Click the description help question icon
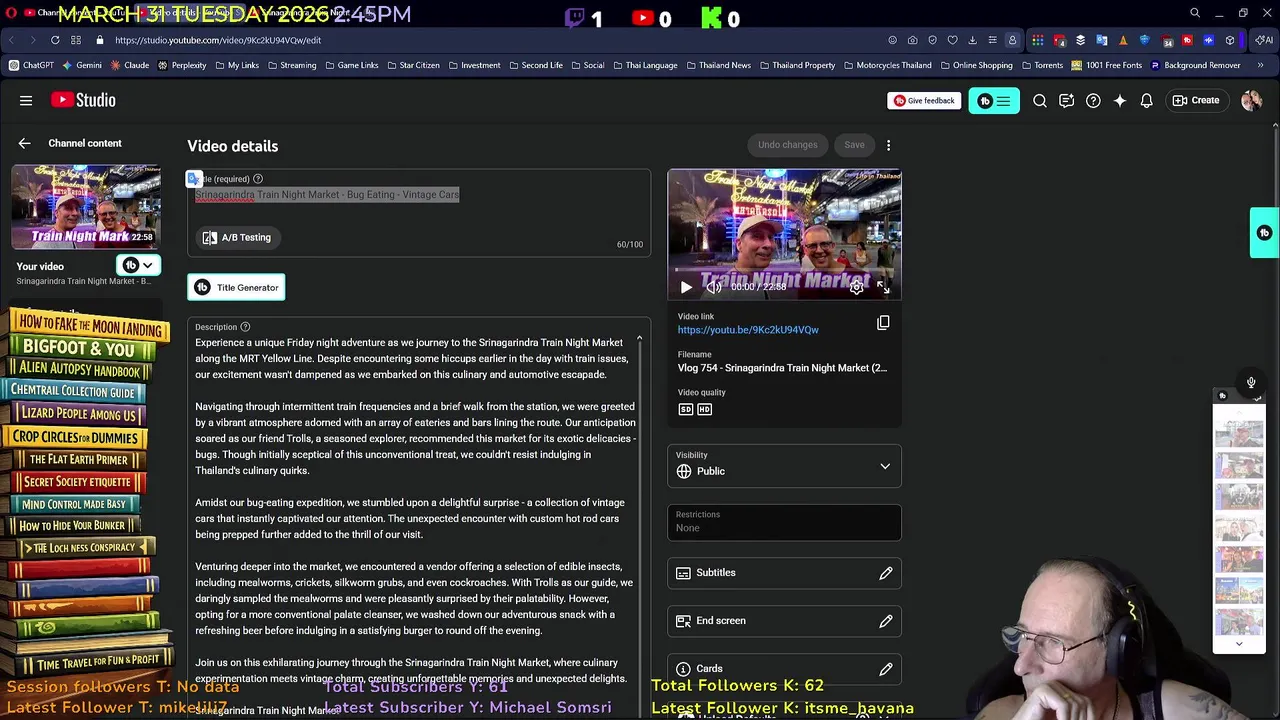This screenshot has width=1280, height=720. tap(245, 327)
